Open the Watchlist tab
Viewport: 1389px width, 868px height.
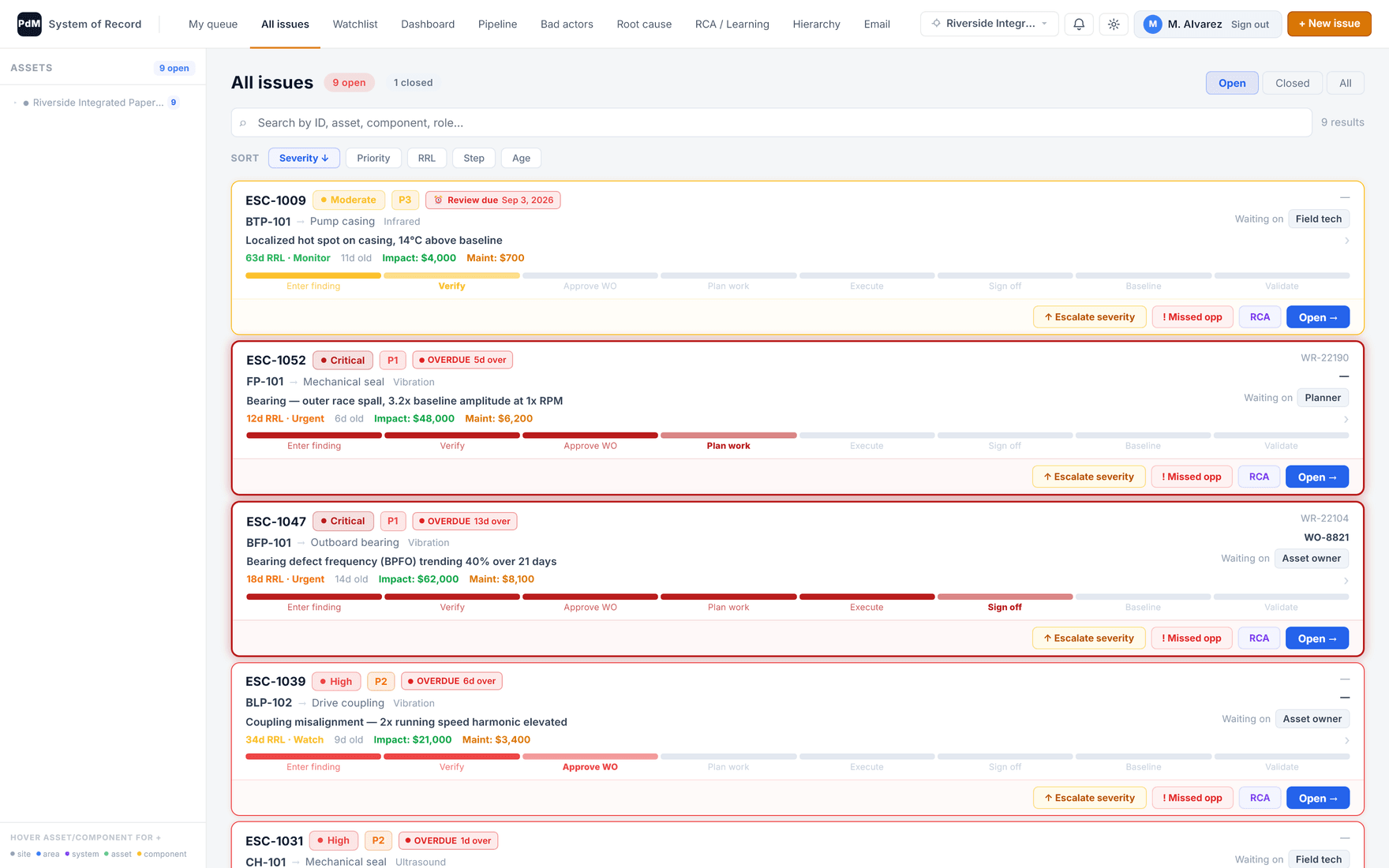tap(355, 24)
